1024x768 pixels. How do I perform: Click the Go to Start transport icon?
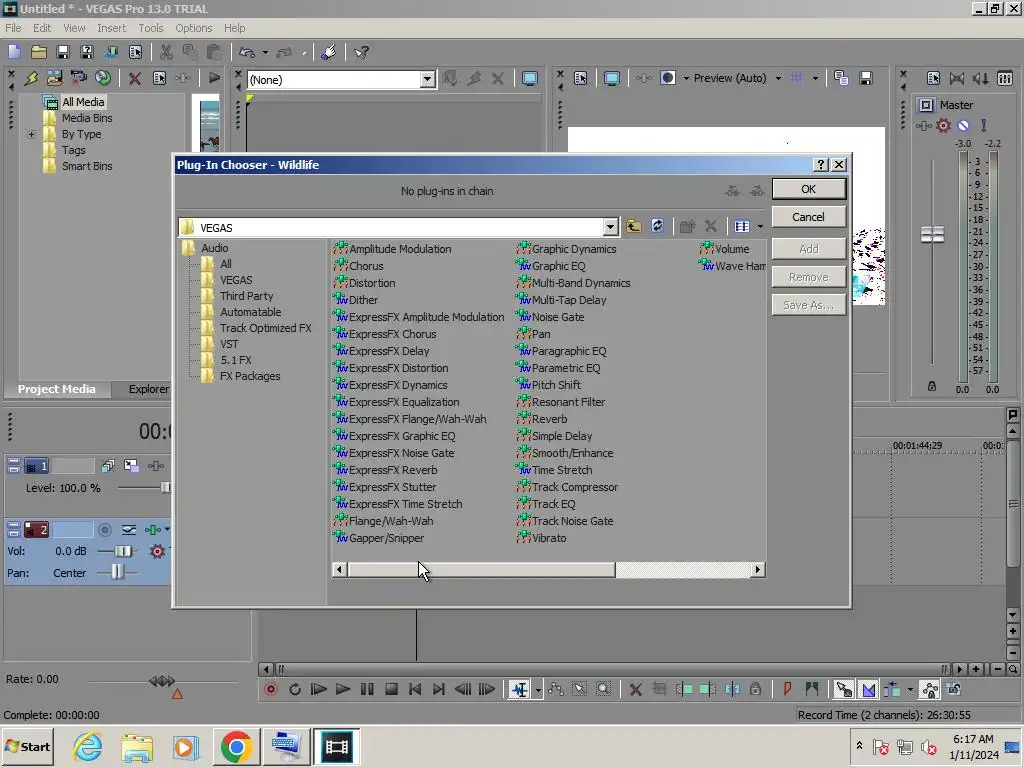point(415,689)
